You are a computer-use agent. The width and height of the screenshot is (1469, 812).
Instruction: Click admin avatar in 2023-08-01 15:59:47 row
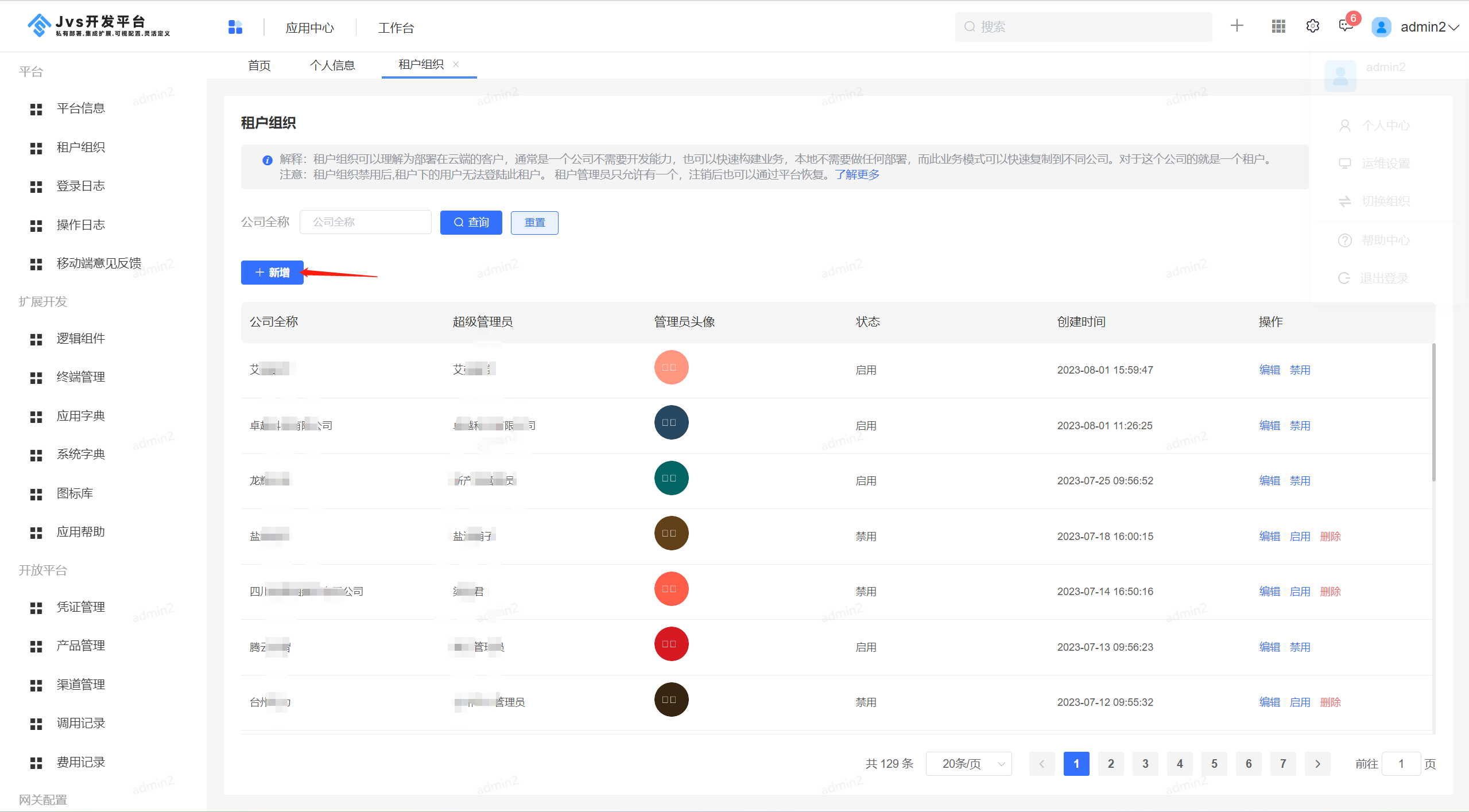click(x=672, y=367)
